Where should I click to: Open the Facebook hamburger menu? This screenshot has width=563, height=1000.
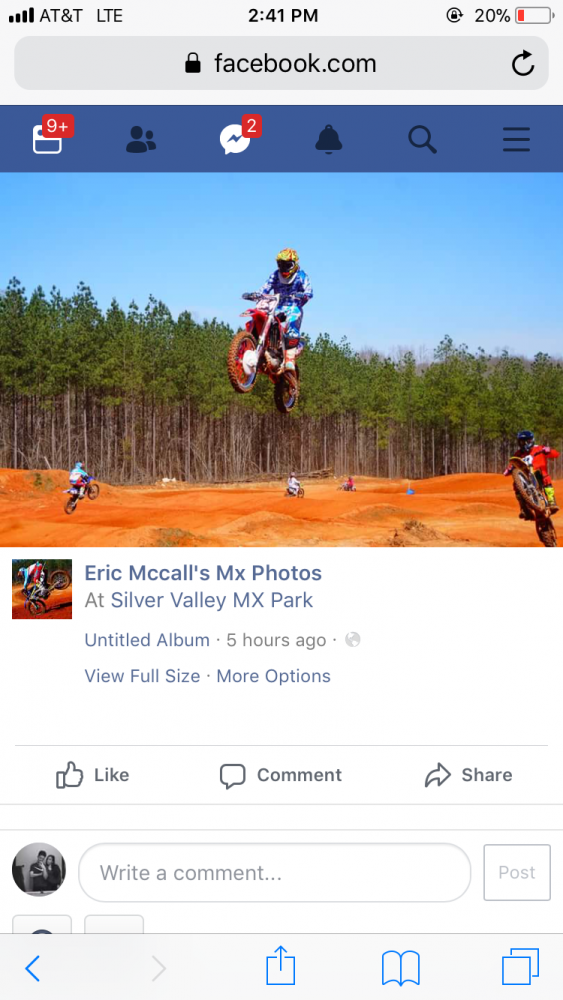pyautogui.click(x=516, y=139)
